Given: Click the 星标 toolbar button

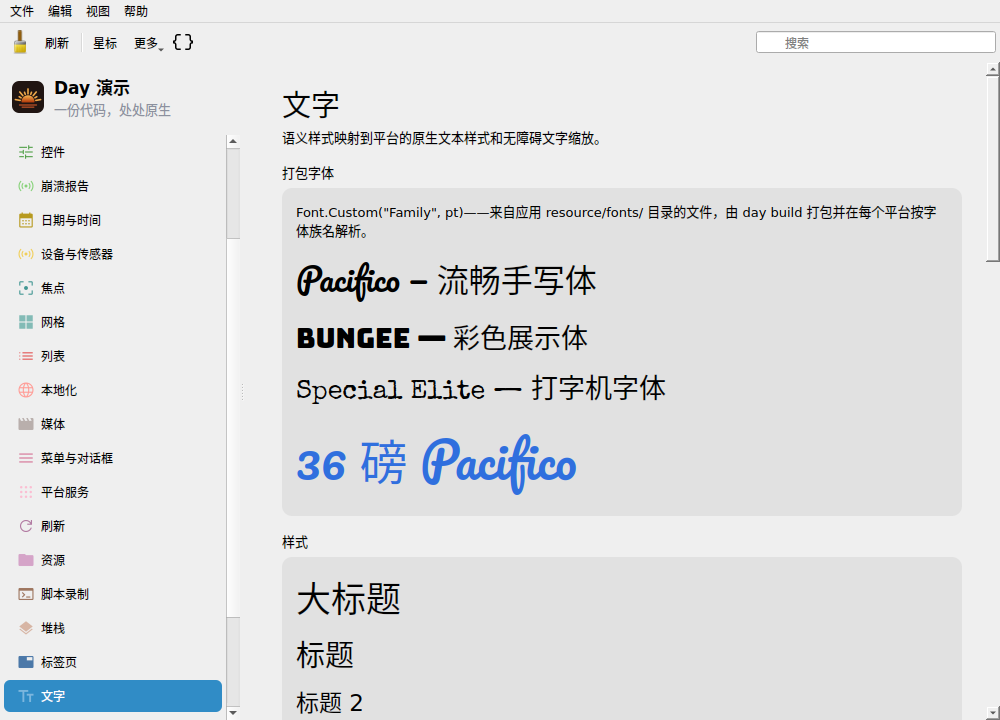Looking at the screenshot, I should [x=105, y=43].
